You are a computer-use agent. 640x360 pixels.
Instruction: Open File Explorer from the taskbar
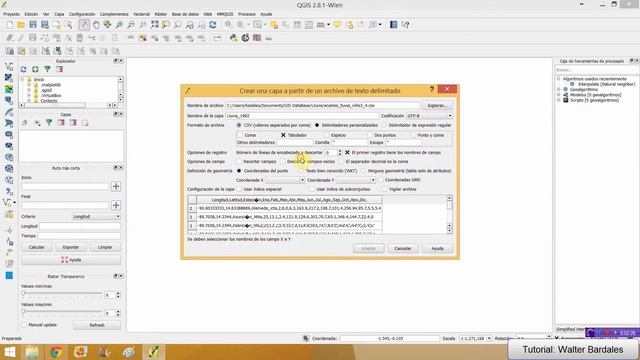click(32, 352)
